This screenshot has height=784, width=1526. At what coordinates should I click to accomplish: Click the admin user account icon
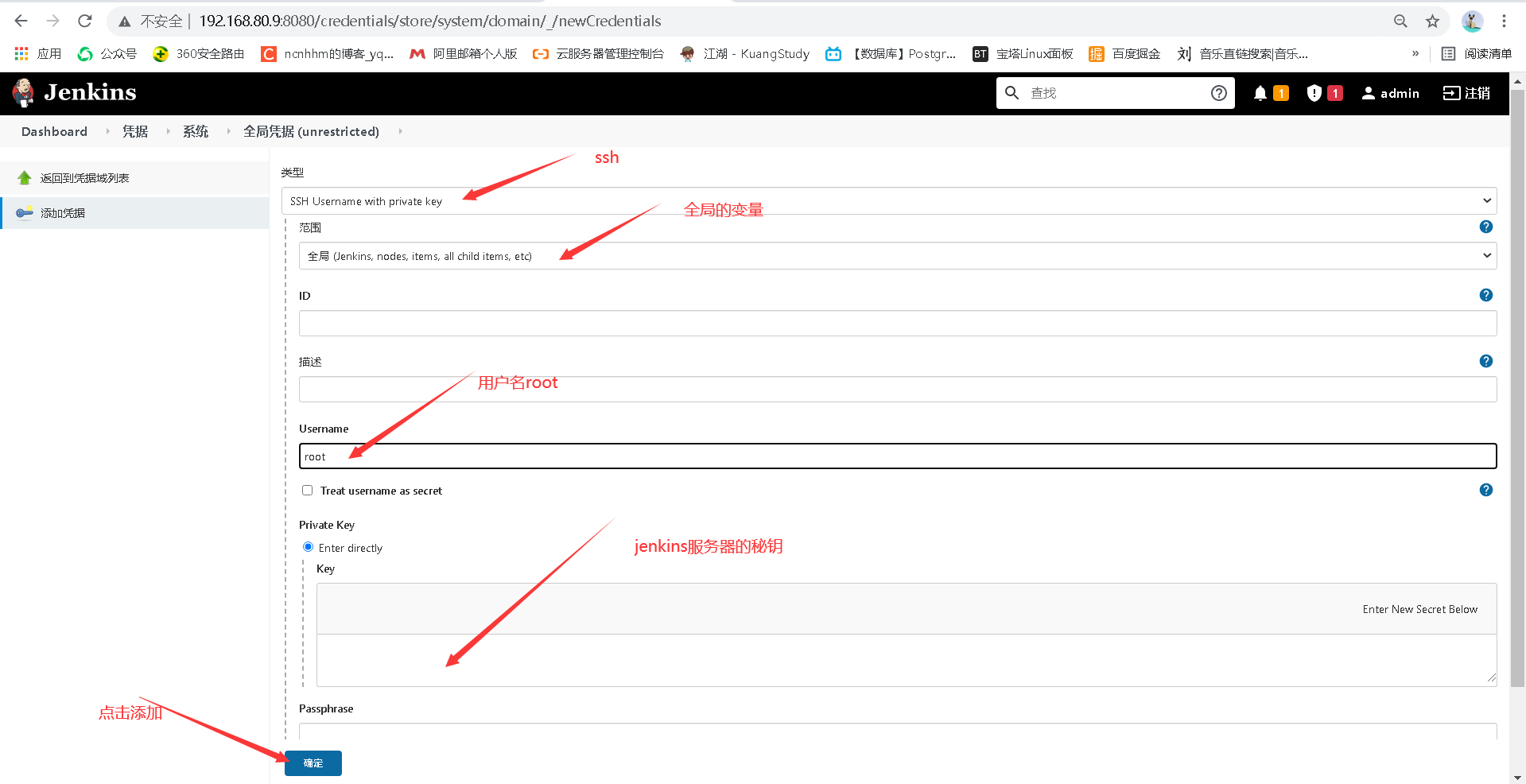click(1368, 93)
